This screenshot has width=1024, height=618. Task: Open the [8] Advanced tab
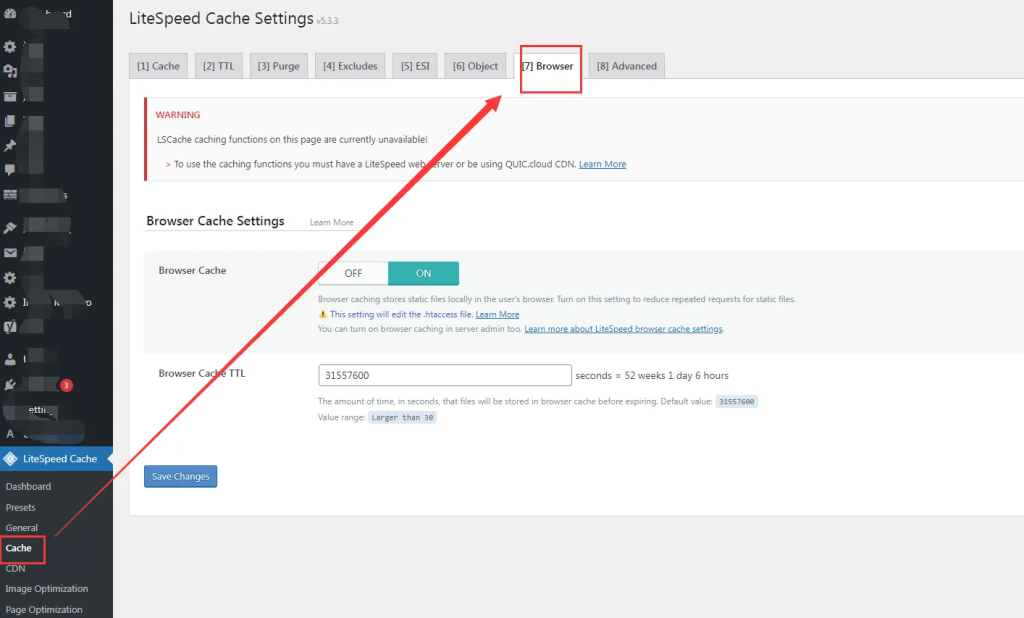(x=626, y=66)
